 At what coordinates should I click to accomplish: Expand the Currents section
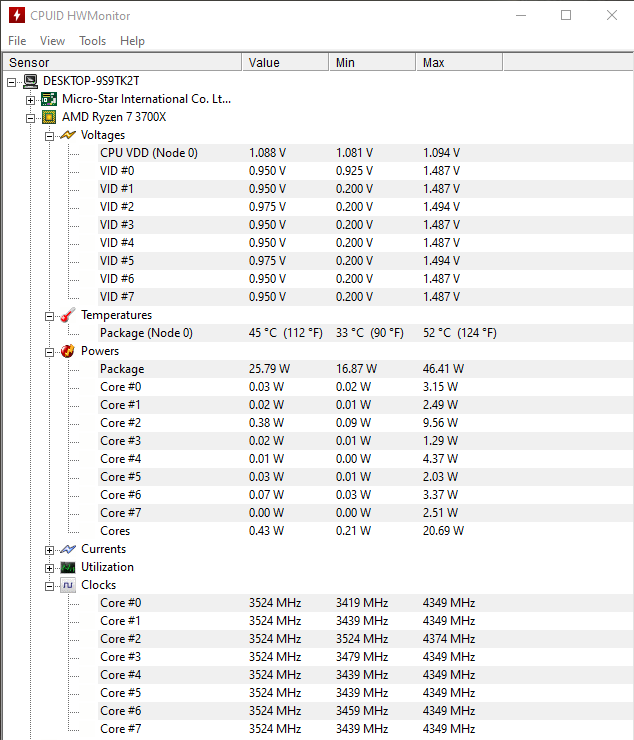click(x=50, y=550)
